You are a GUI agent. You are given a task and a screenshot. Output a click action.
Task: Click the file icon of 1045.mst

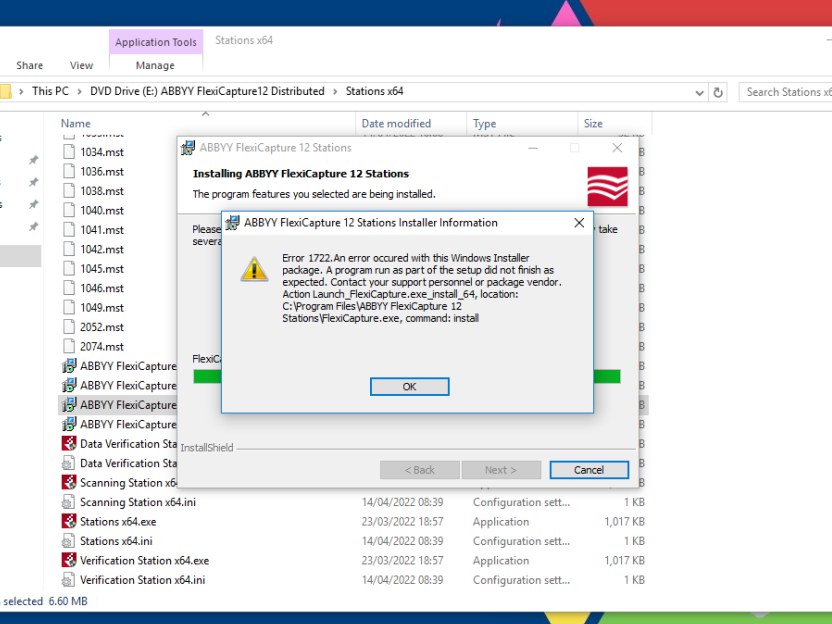(x=68, y=268)
